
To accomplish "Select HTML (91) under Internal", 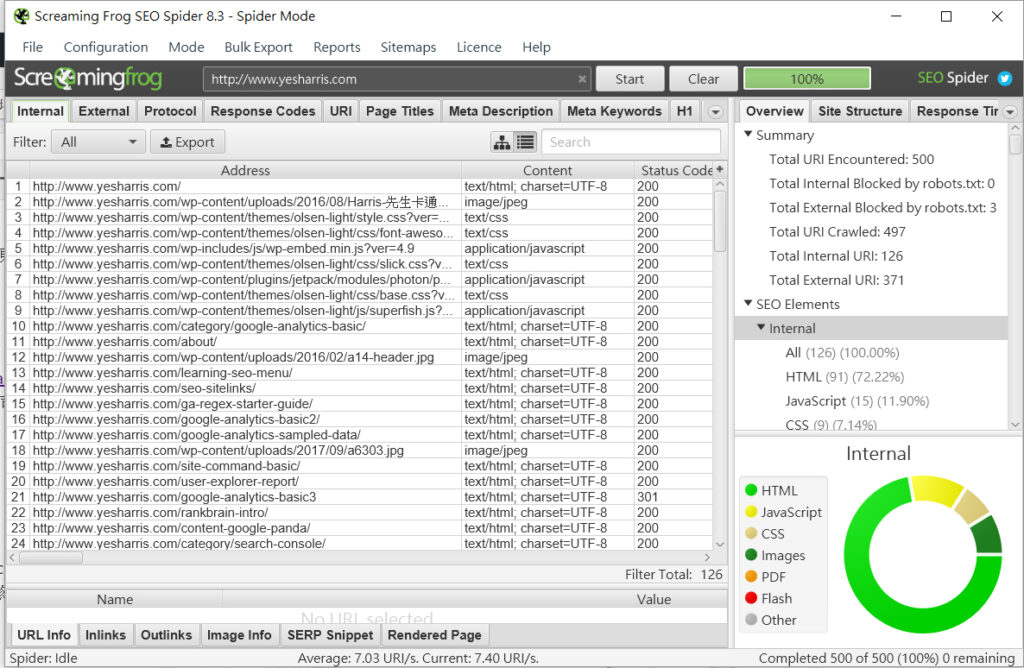I will [x=844, y=377].
